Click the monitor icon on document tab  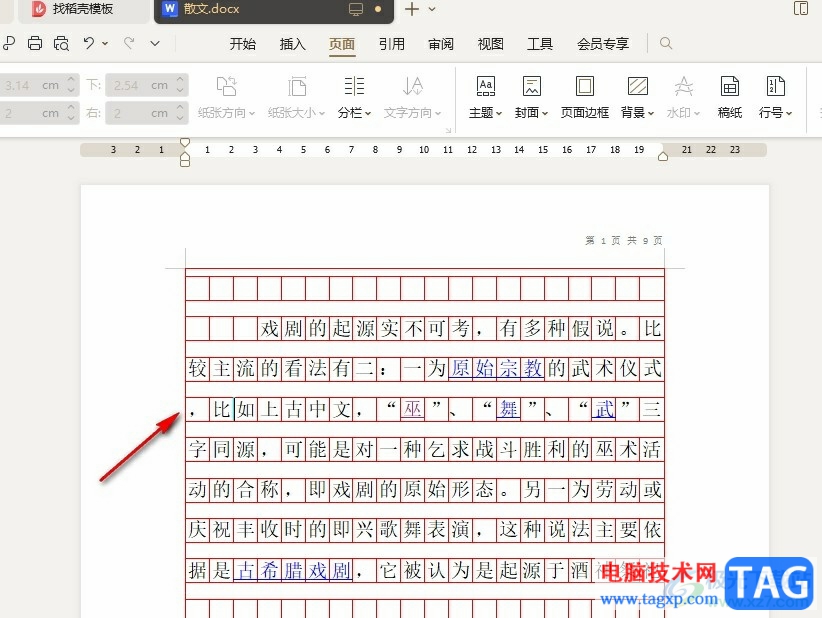click(356, 9)
